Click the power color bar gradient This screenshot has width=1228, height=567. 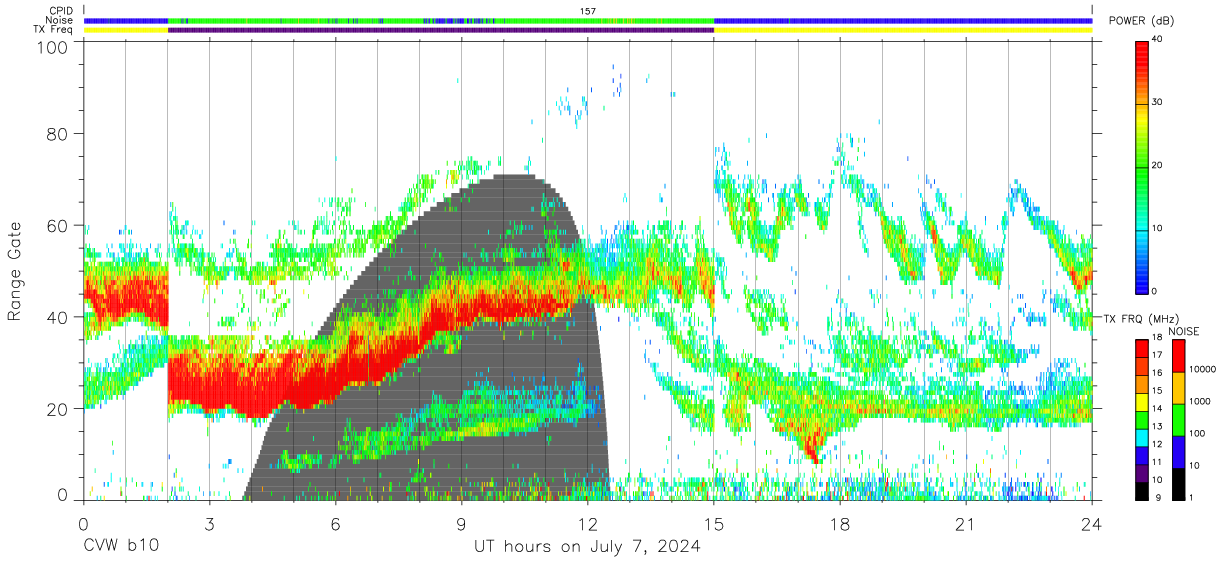pos(1142,166)
